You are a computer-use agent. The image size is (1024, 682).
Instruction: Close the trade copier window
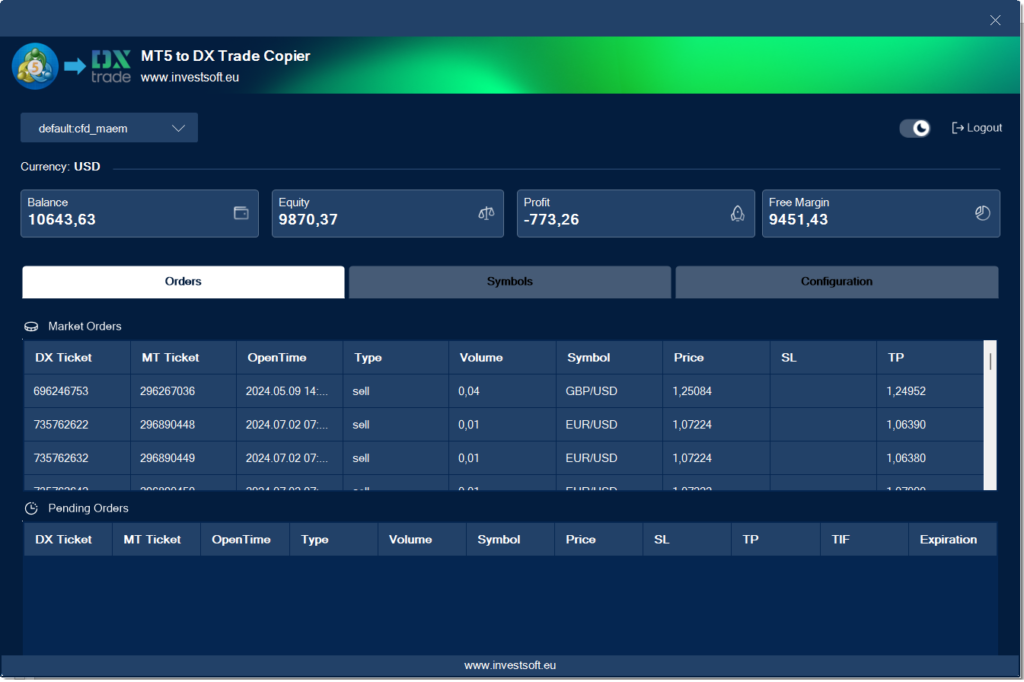point(995,20)
